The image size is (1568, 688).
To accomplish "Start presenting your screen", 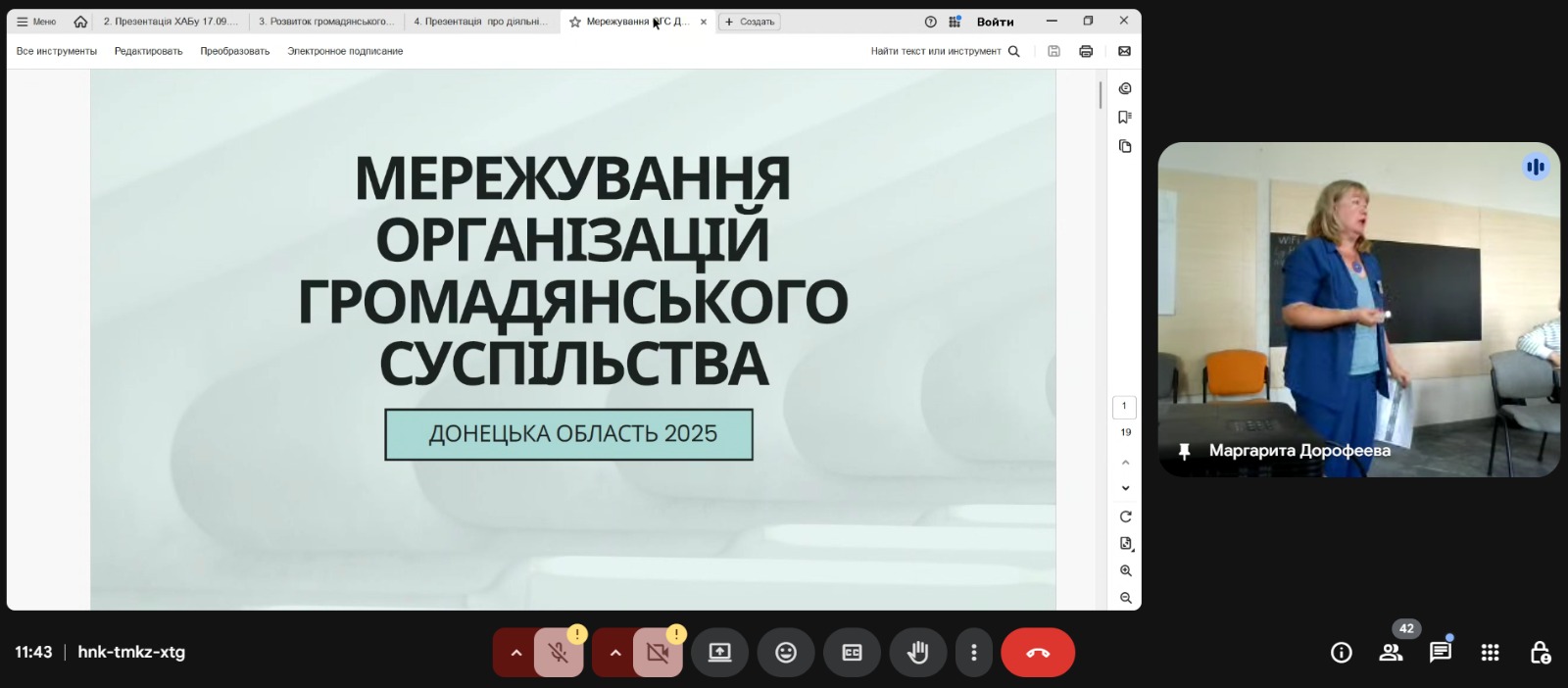I will (x=719, y=653).
